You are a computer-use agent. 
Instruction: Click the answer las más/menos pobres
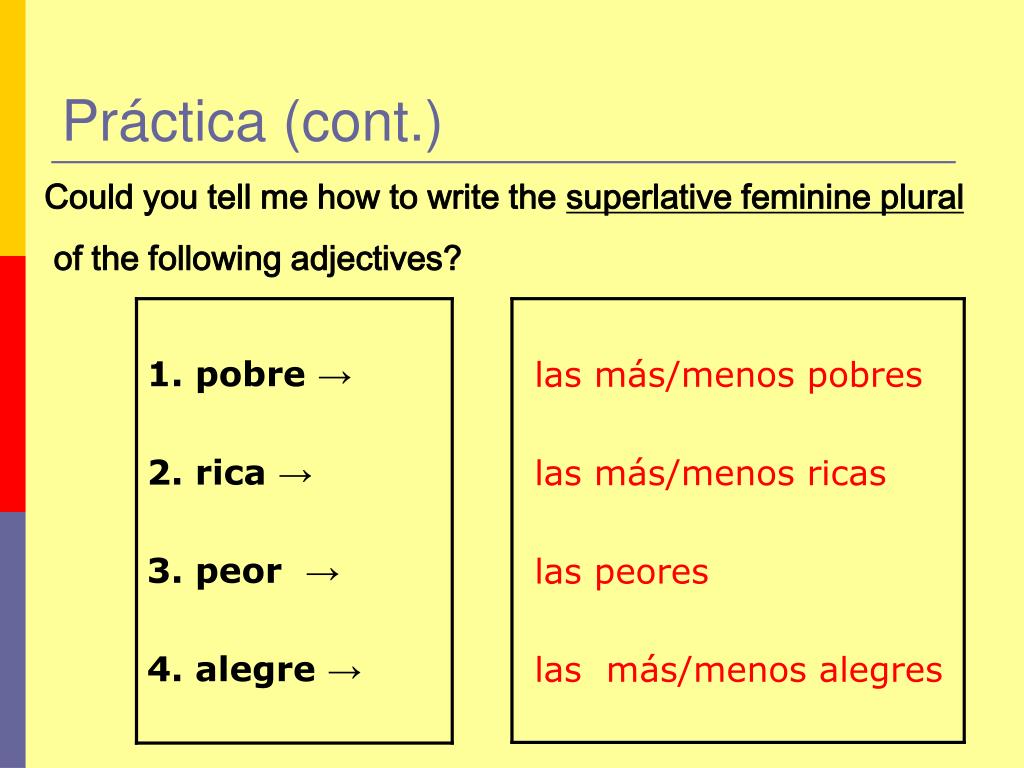pyautogui.click(x=729, y=376)
